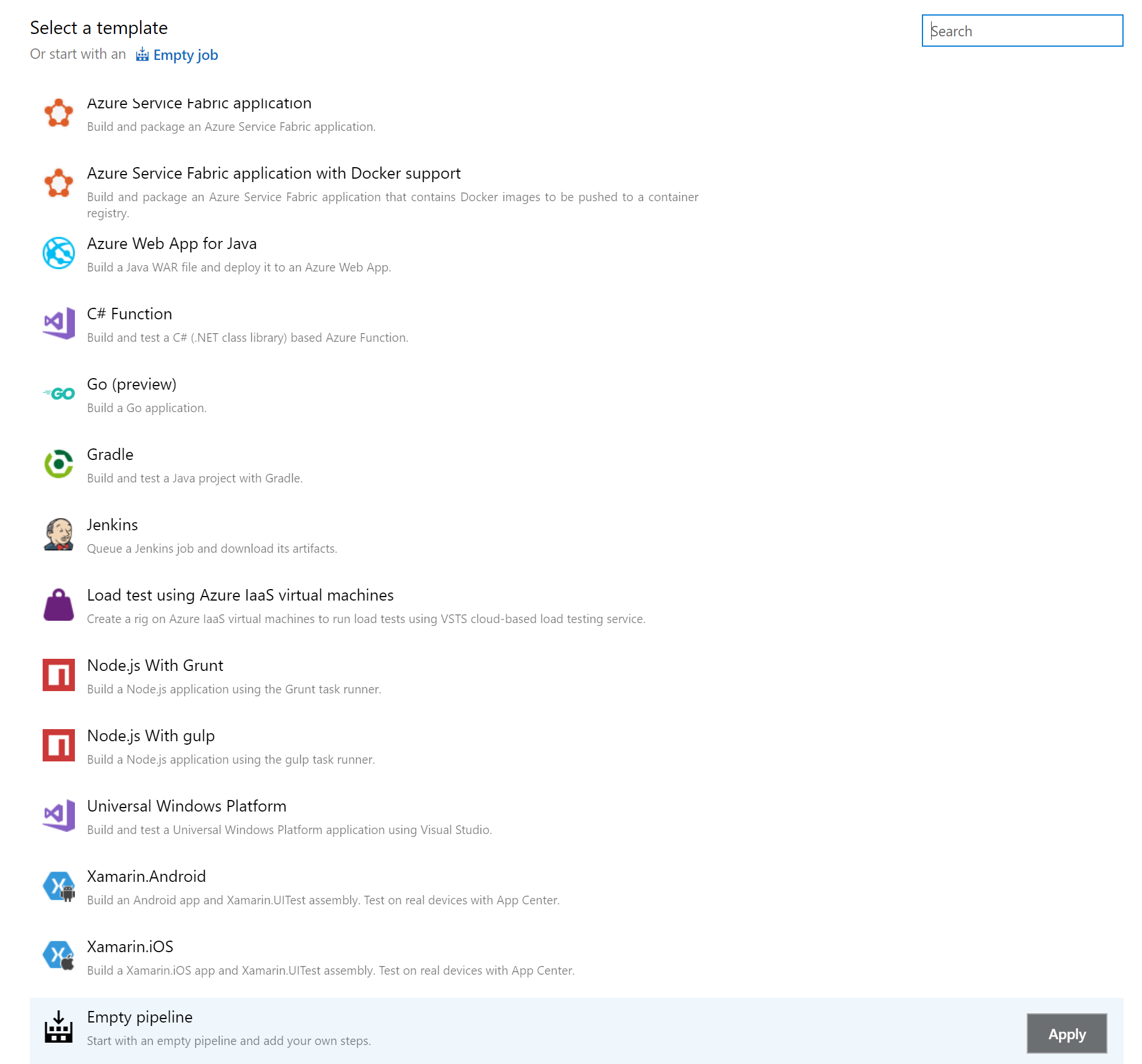The height and width of the screenshot is (1064, 1142).
Task: Apply the Empty pipeline template
Action: coord(1067,1033)
